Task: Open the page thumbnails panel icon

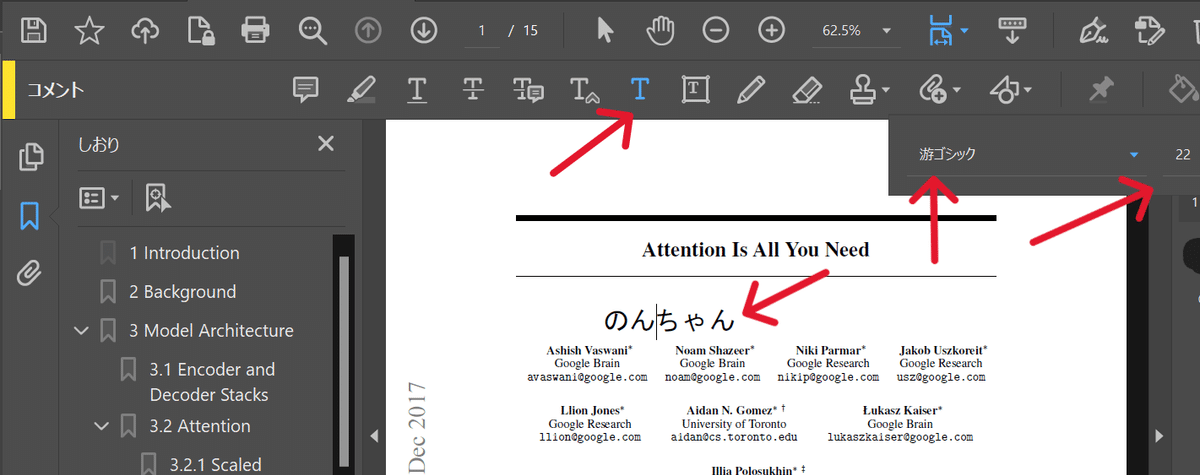Action: [30, 156]
